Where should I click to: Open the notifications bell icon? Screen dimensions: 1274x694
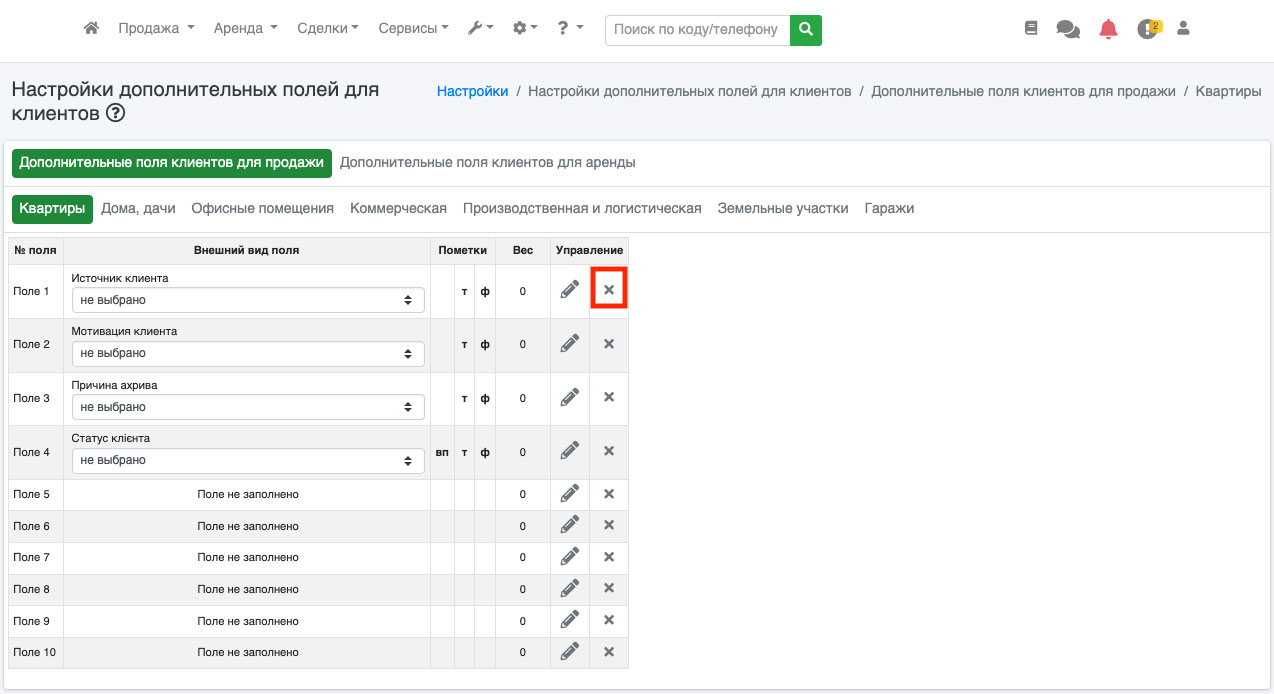1108,29
